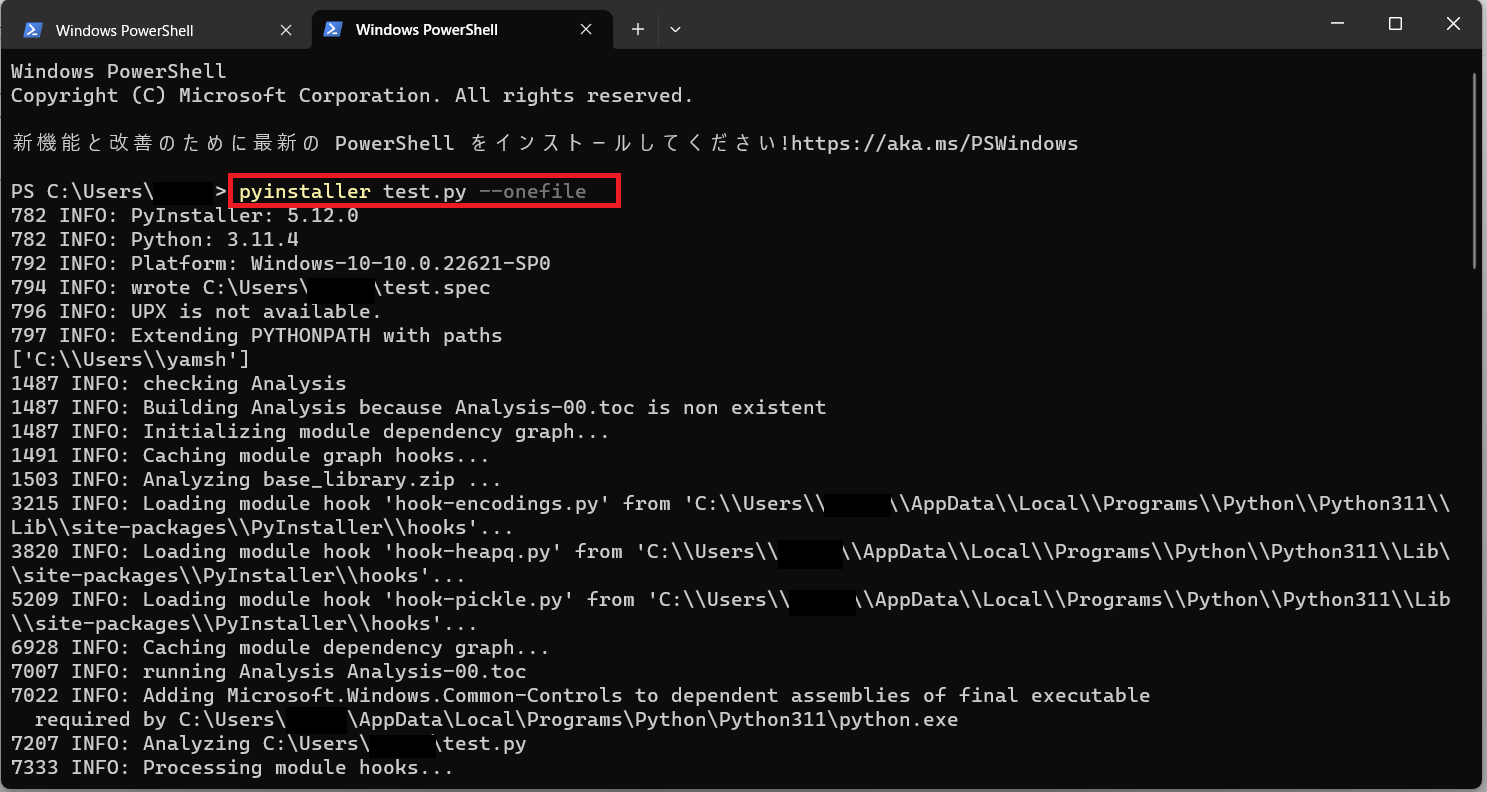The height and width of the screenshot is (792, 1487).
Task: Click 'Caching module dependency graph...' line
Action: pos(281,648)
